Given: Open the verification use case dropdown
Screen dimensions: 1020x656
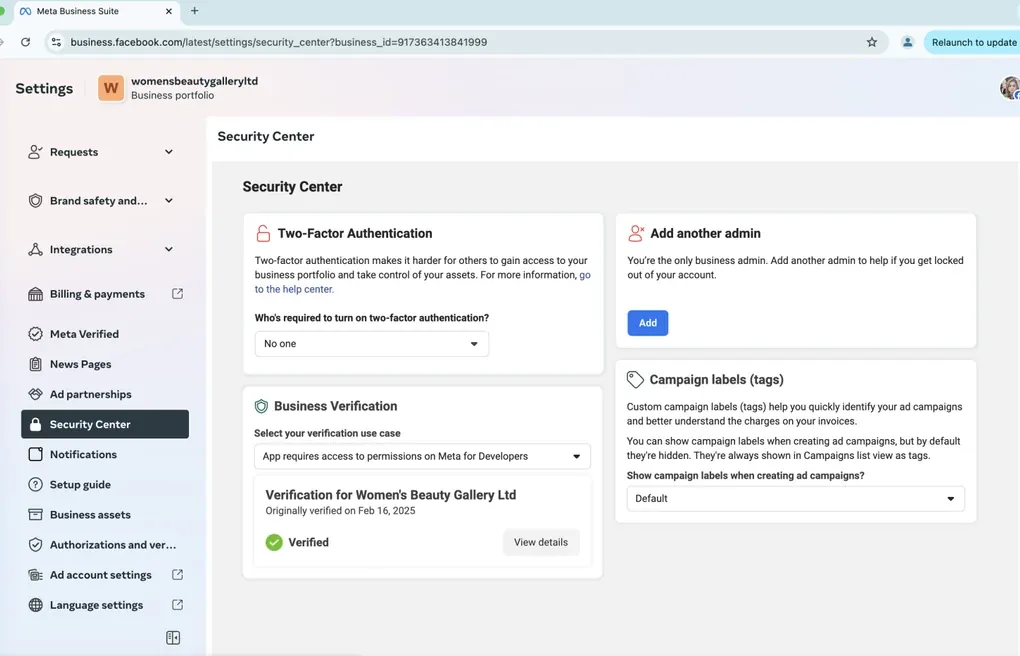Looking at the screenshot, I should point(422,456).
